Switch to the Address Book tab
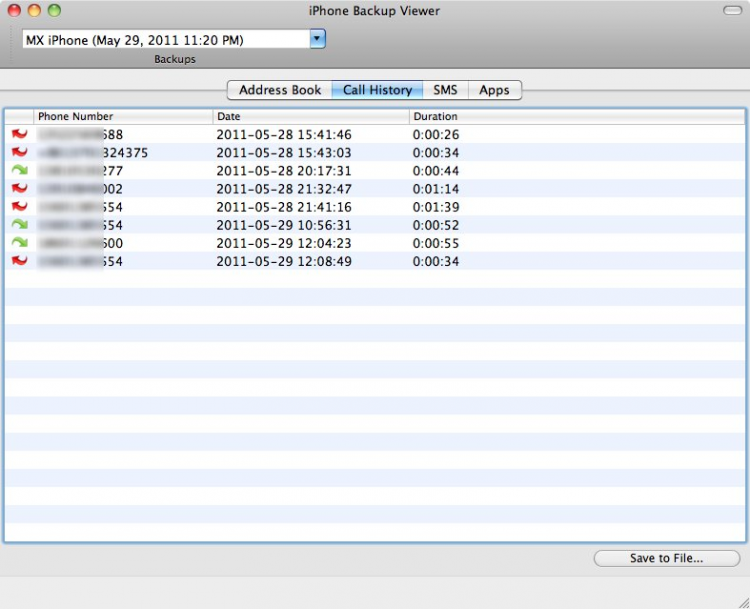Image resolution: width=750 pixels, height=609 pixels. tap(280, 90)
